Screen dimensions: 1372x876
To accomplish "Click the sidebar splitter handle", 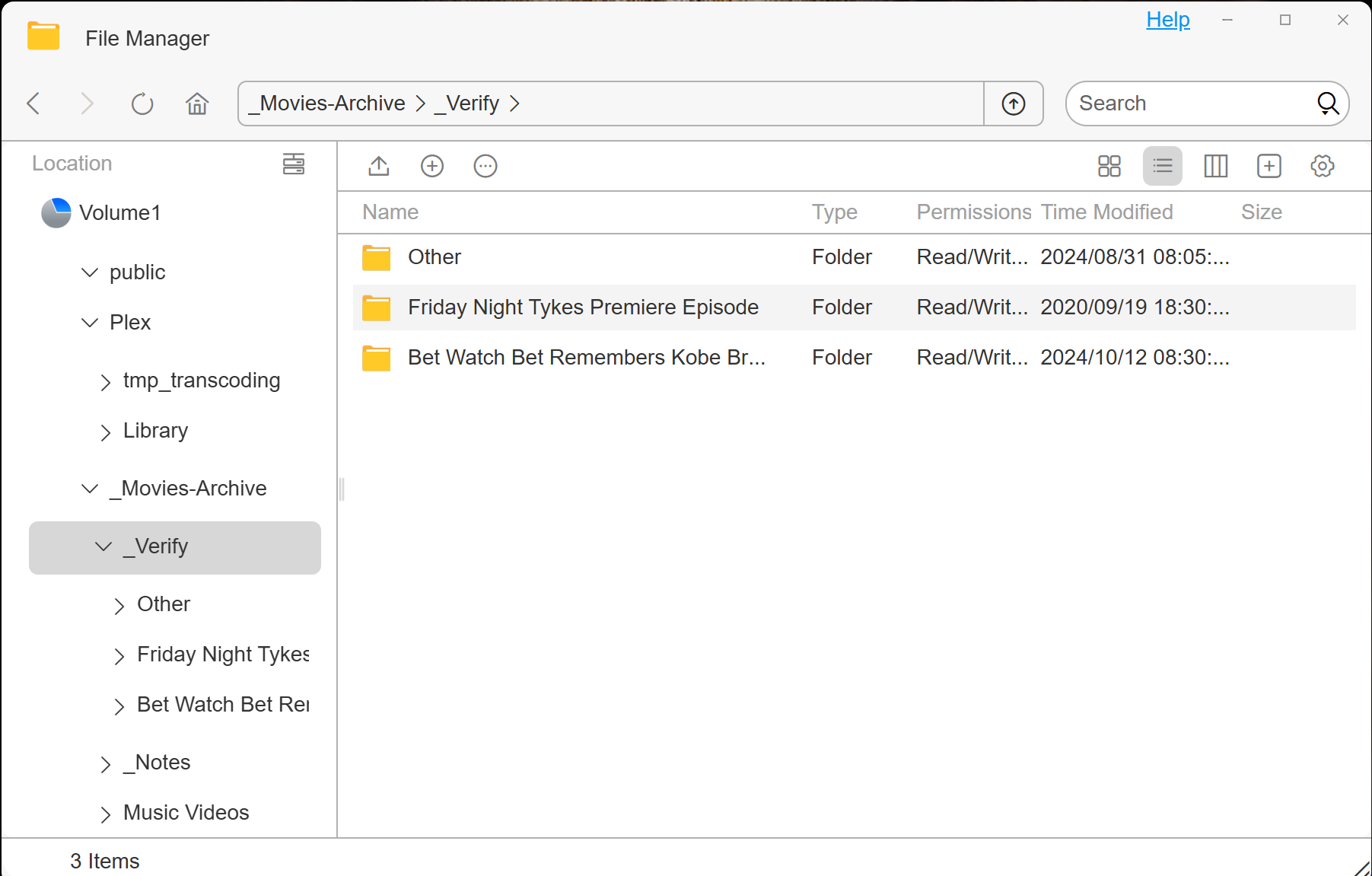I will (342, 489).
